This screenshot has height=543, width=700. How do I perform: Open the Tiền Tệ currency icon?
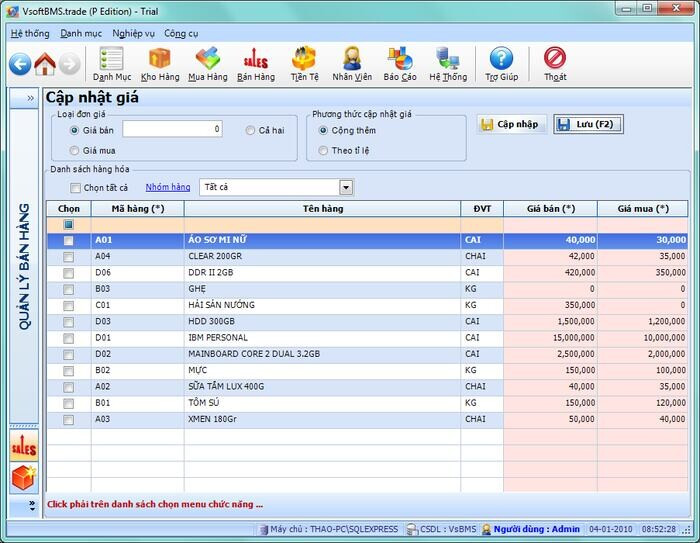(304, 64)
